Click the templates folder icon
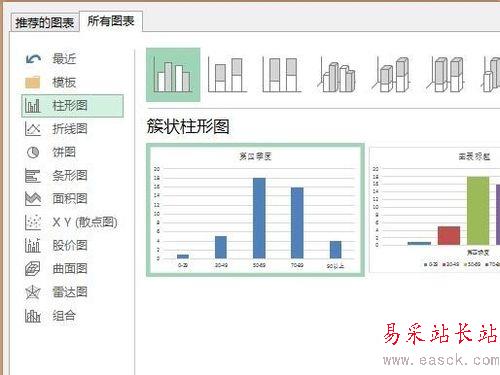The height and width of the screenshot is (375, 500). [33, 82]
